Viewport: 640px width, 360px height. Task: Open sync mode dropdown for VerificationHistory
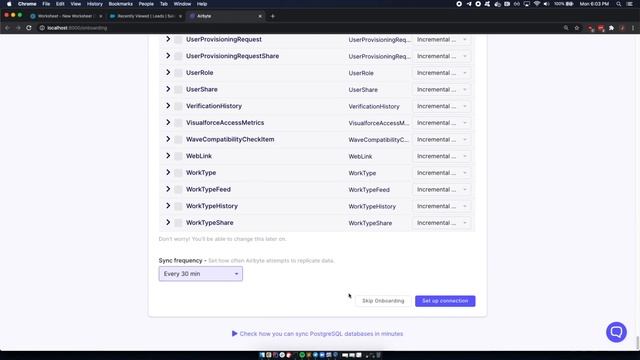[x=442, y=106]
